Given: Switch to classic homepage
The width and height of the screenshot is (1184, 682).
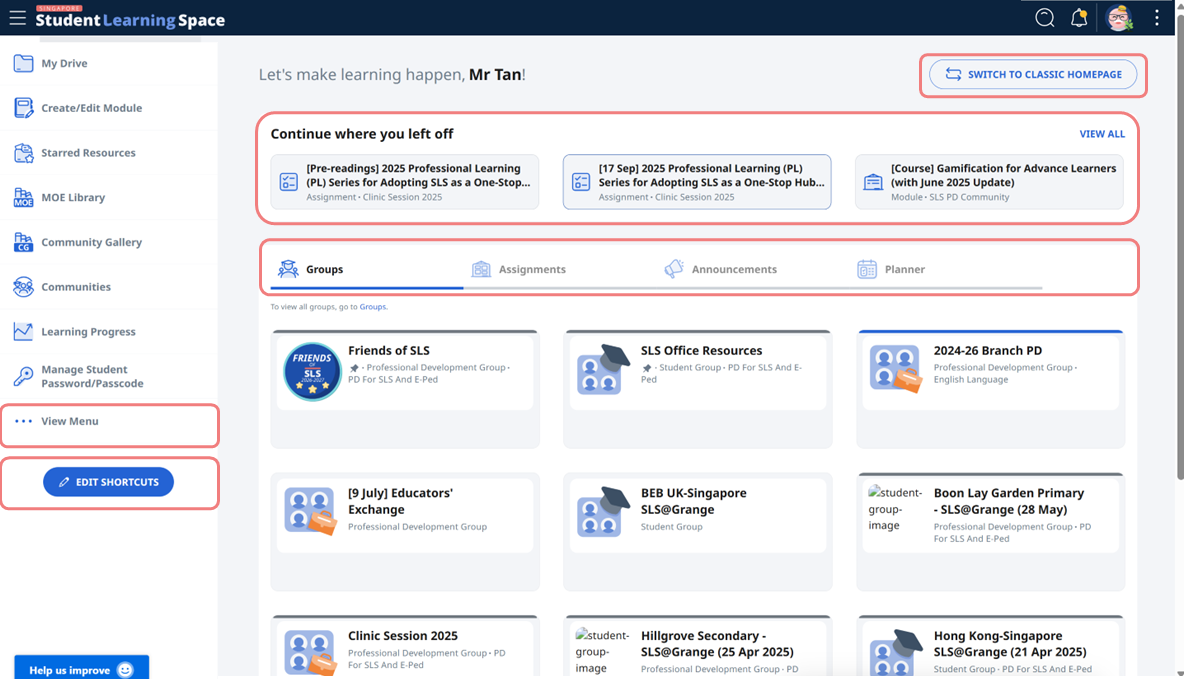Looking at the screenshot, I should coord(1033,74).
